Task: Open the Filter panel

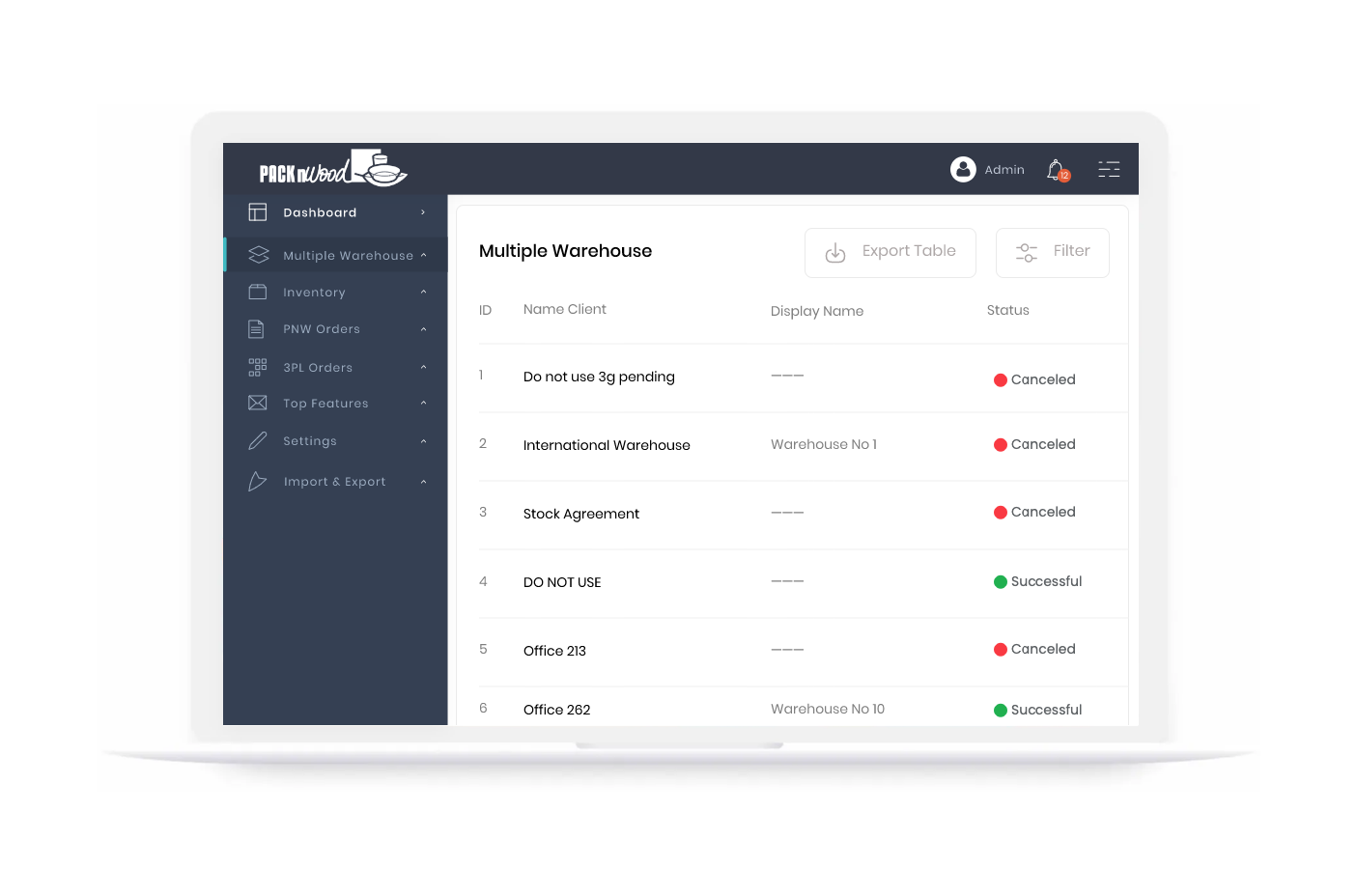Action: click(1052, 252)
